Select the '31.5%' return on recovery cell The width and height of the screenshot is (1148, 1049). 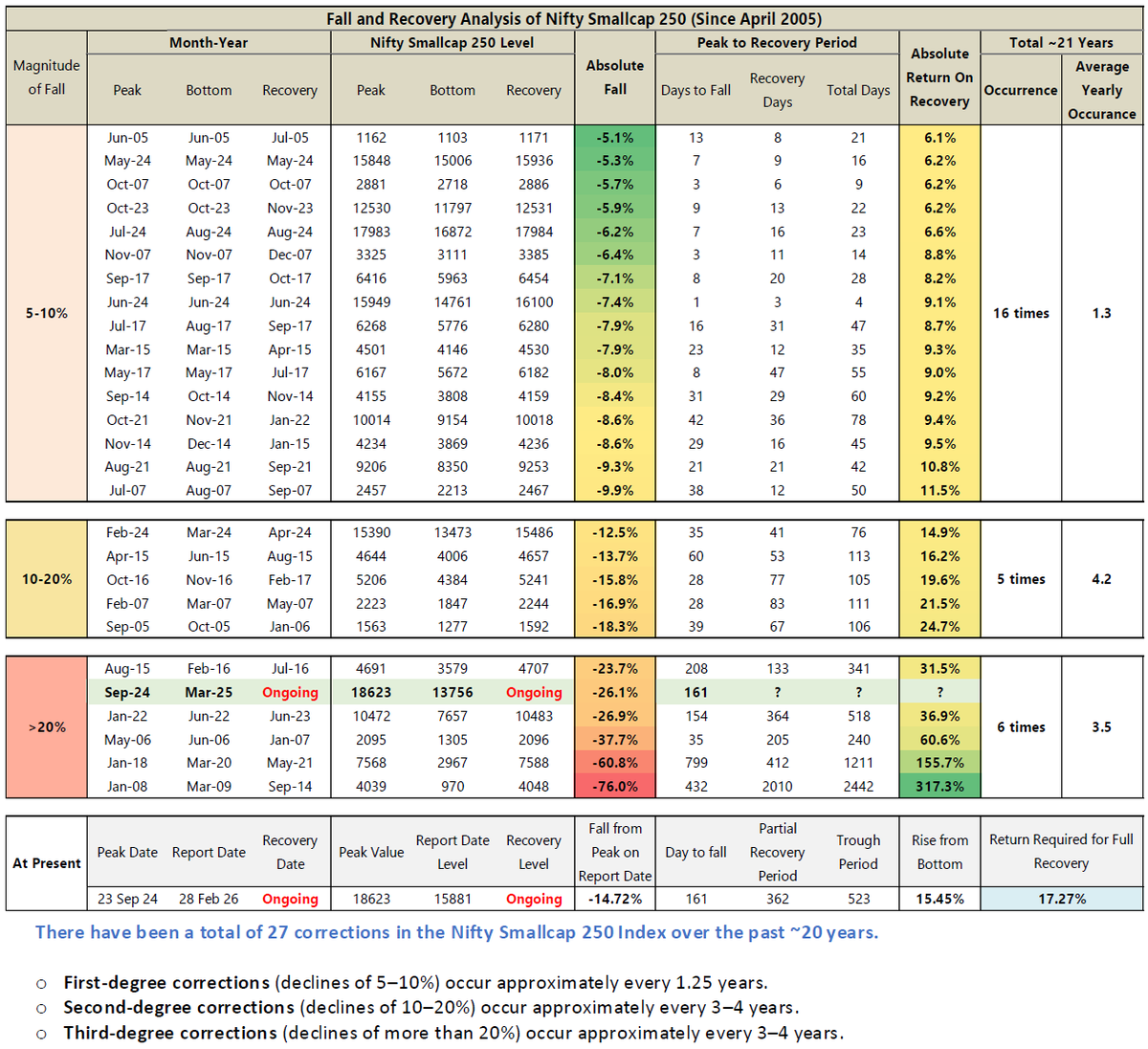click(x=939, y=668)
